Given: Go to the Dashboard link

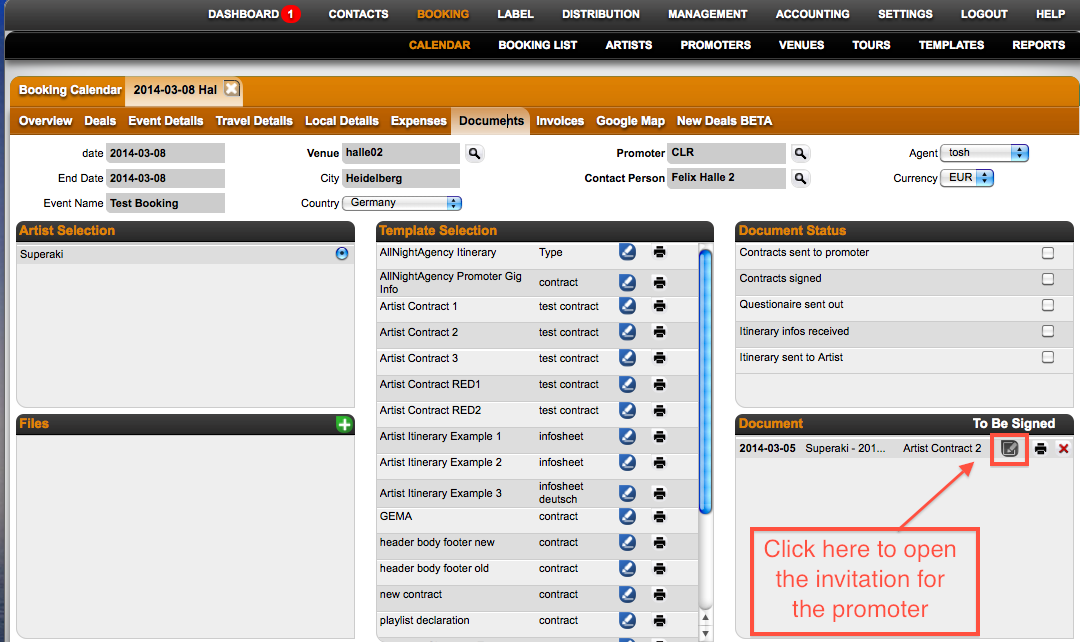Looking at the screenshot, I should pyautogui.click(x=243, y=14).
